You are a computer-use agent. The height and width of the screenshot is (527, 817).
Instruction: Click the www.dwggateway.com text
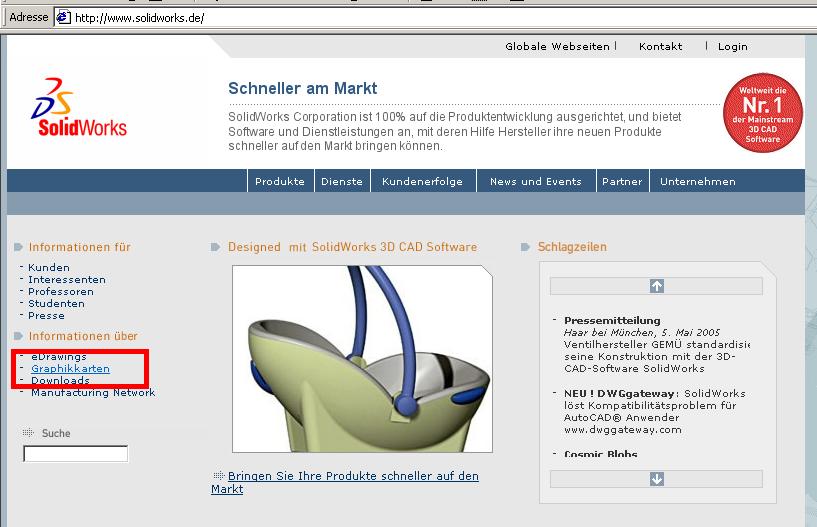point(623,430)
